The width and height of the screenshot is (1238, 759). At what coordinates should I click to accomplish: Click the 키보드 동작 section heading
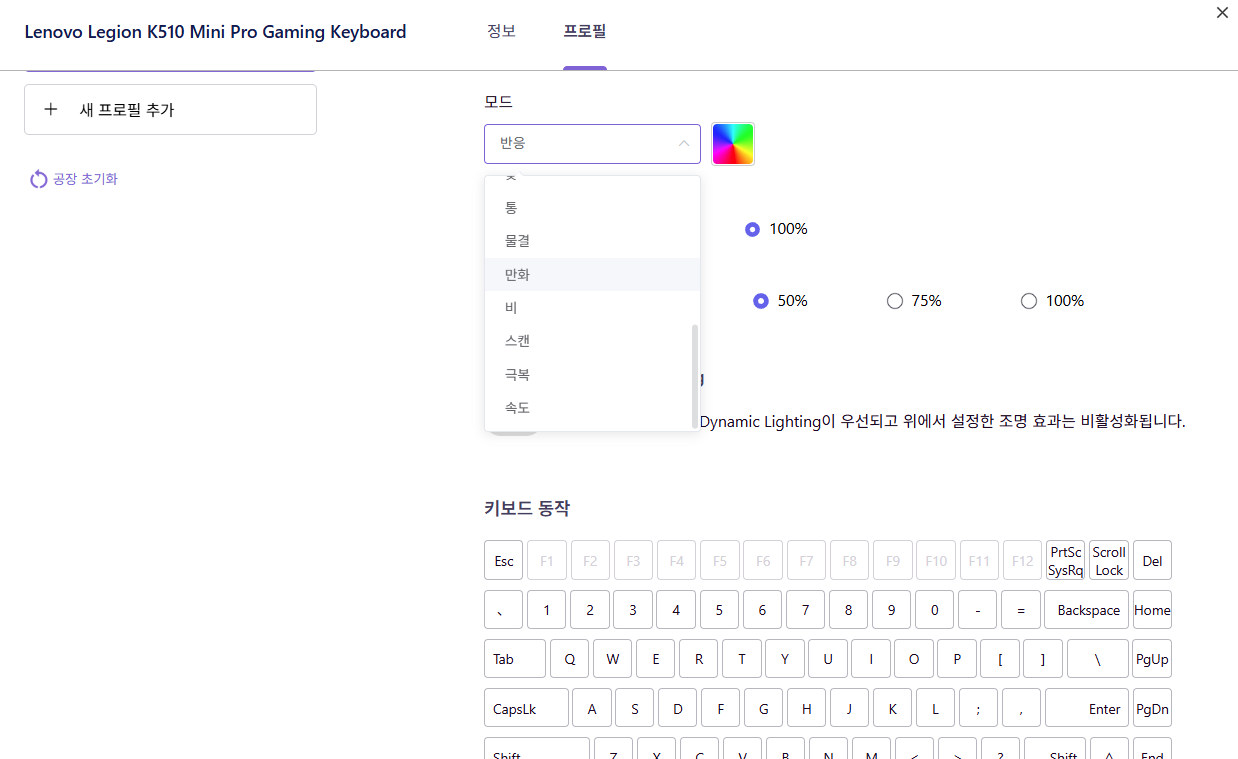(x=526, y=508)
